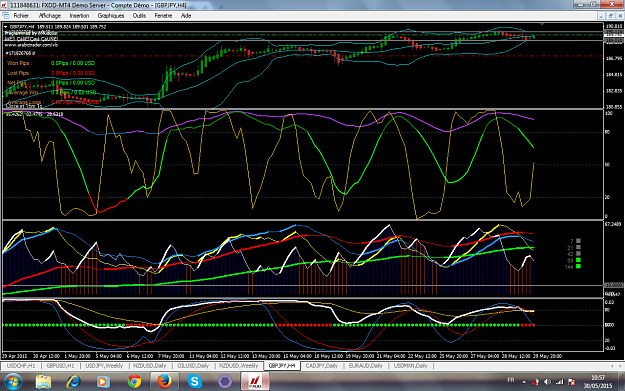Switch to the CADJPY,Daily chart tab

coord(321,365)
